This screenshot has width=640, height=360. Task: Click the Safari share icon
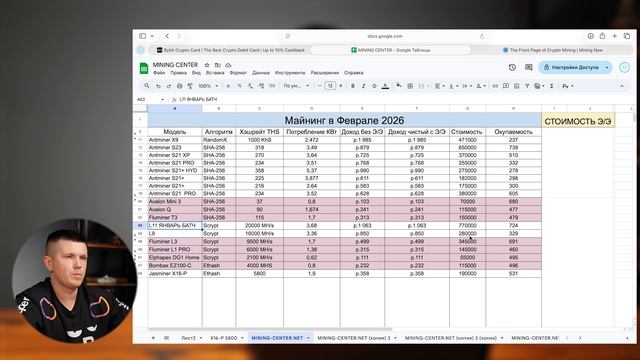click(602, 36)
